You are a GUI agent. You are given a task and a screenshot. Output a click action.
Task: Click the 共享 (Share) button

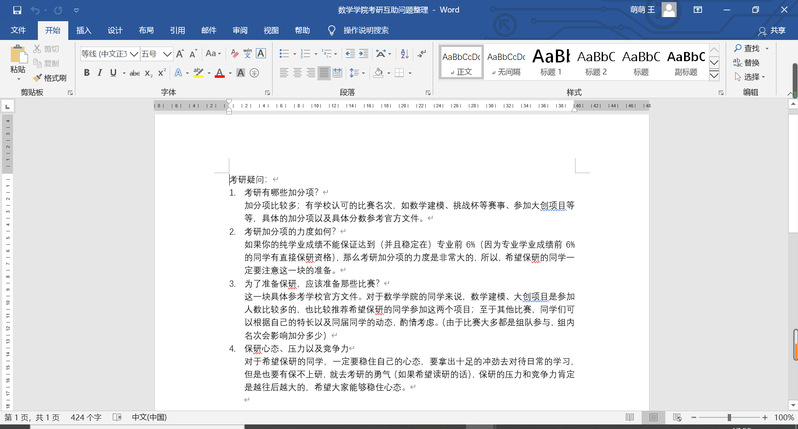click(771, 30)
